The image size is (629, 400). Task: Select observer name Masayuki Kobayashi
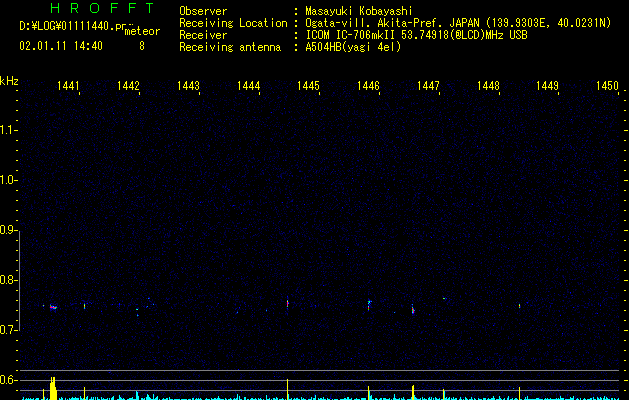pos(359,11)
